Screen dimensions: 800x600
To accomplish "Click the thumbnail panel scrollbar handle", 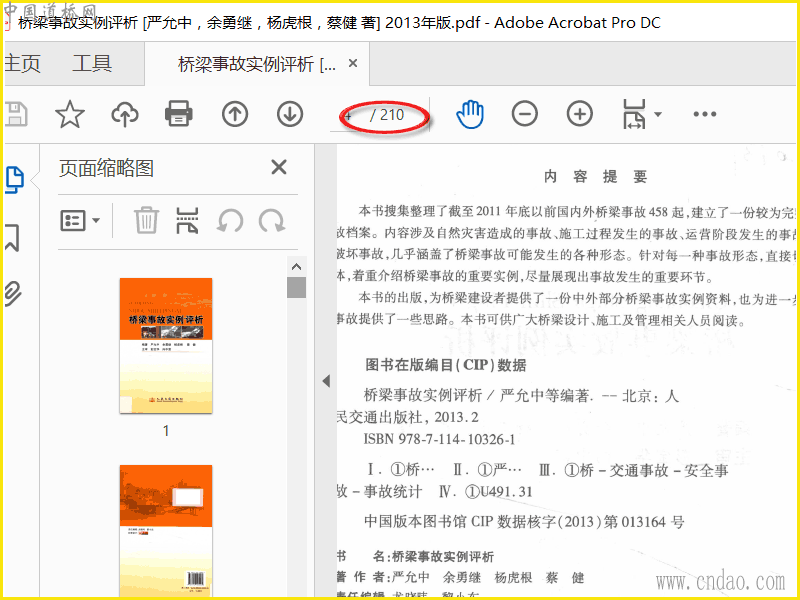I will [x=296, y=287].
